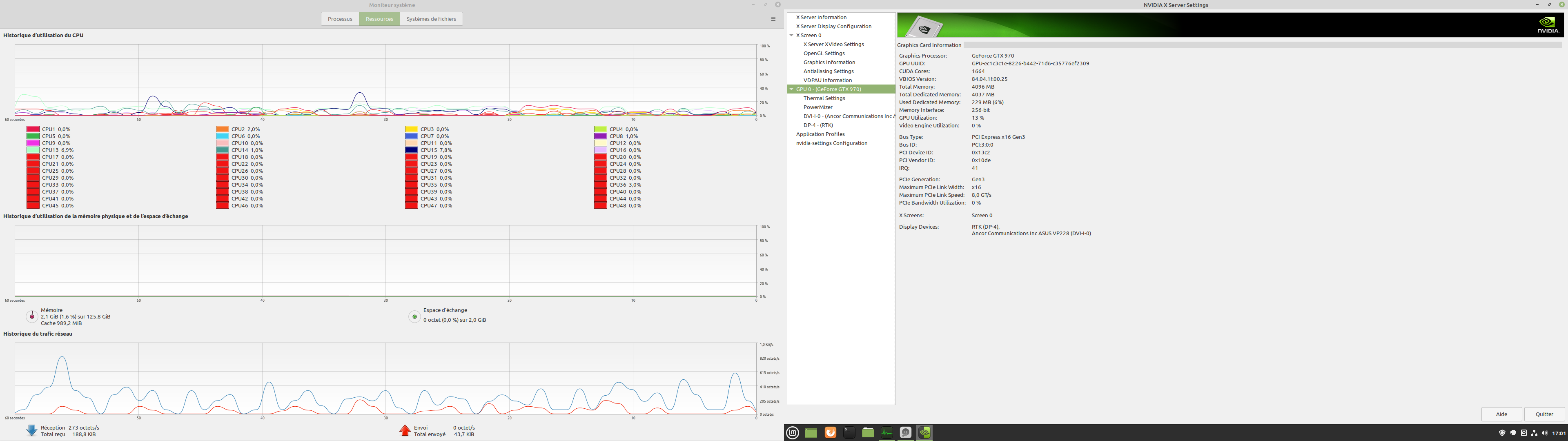This screenshot has height=441, width=1568.
Task: Open the terminal from the taskbar
Action: coord(849,432)
